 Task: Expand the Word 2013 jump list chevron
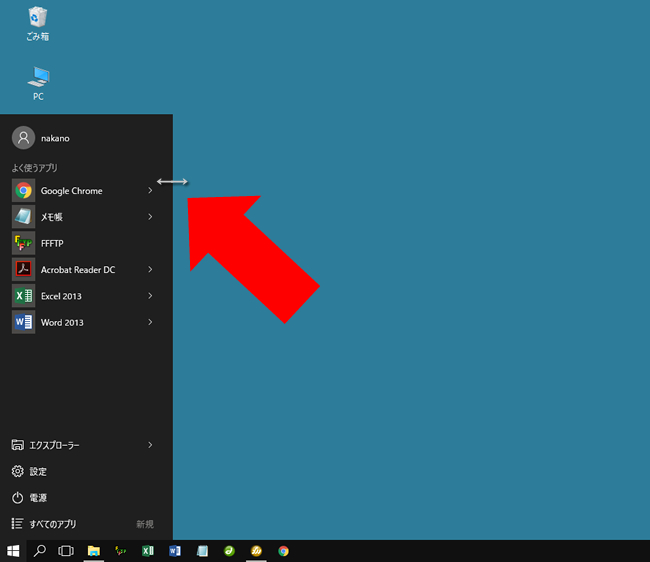tap(150, 322)
